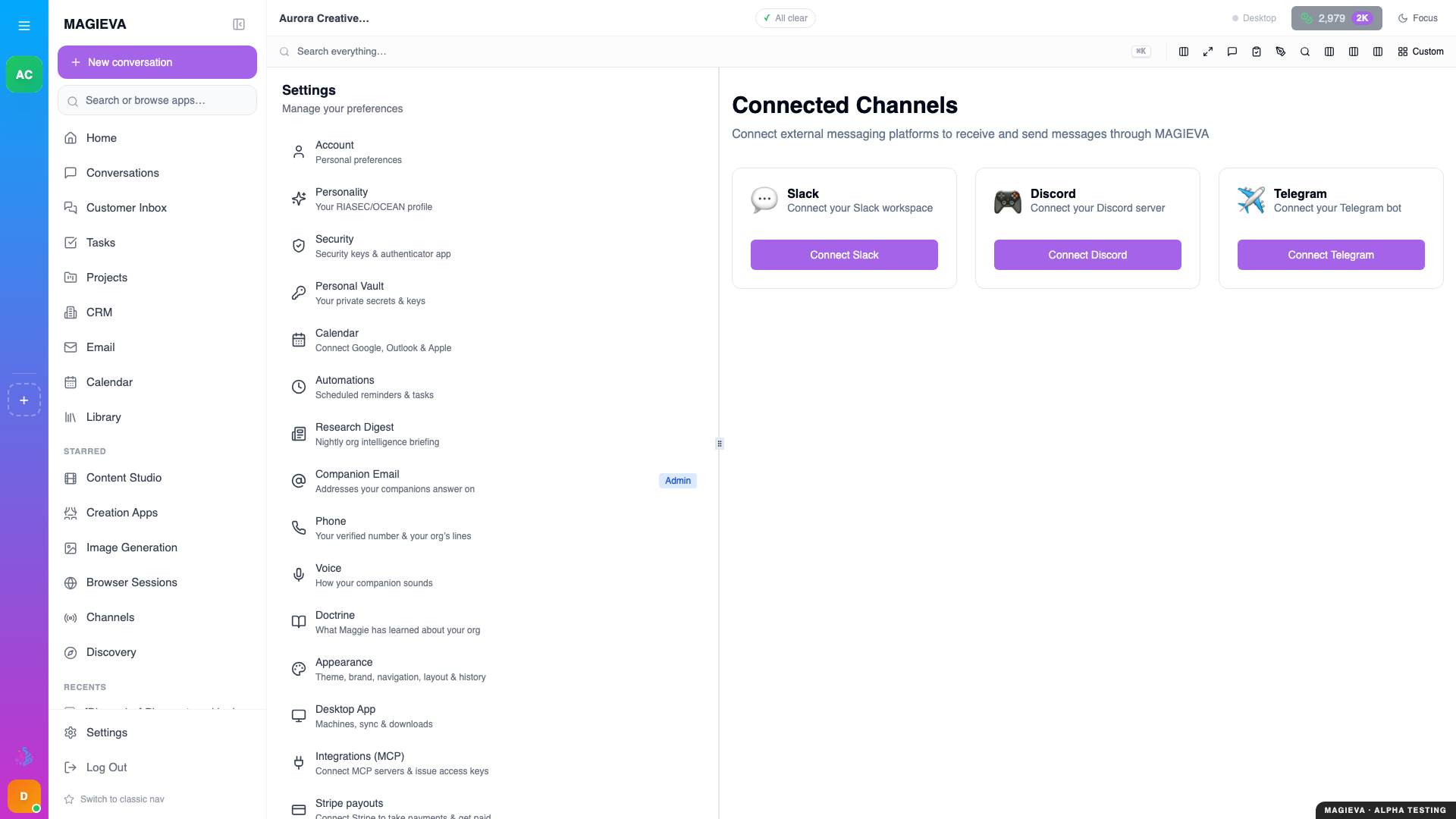Click the ⌘K shortcut badge

pyautogui.click(x=1141, y=52)
